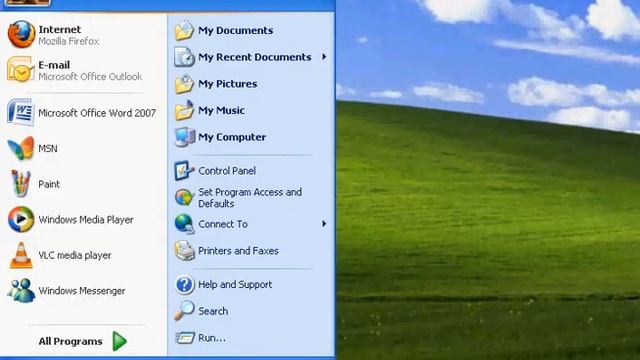Click the Set Program Access icon
The image size is (640, 360).
pos(184,198)
